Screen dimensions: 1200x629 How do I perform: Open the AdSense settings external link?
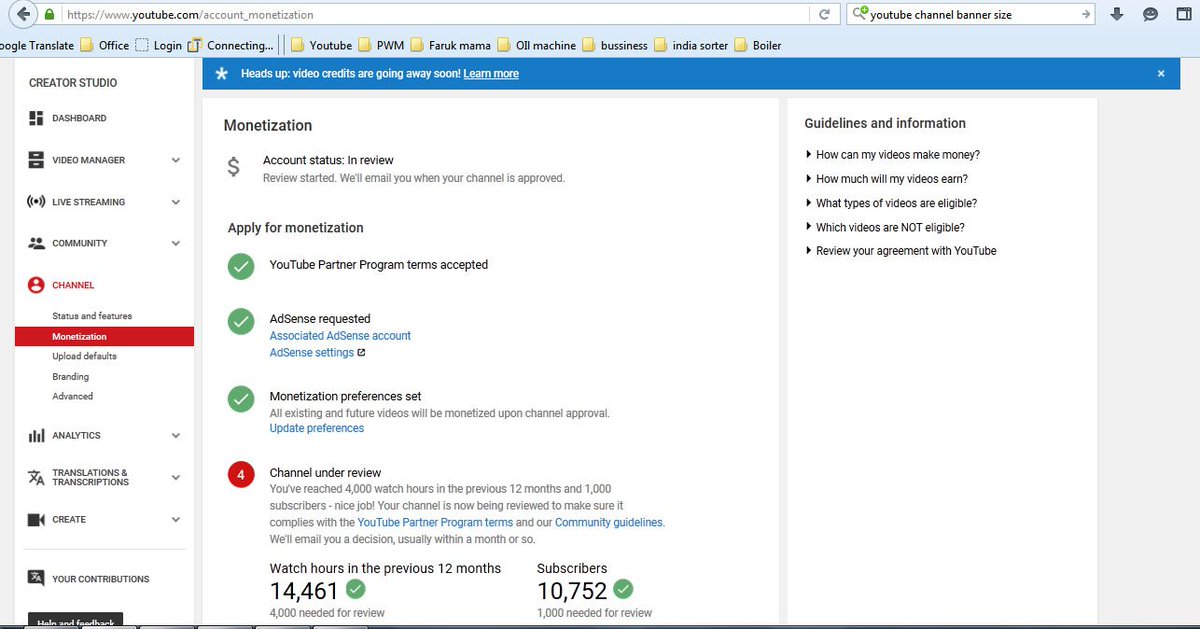(317, 353)
